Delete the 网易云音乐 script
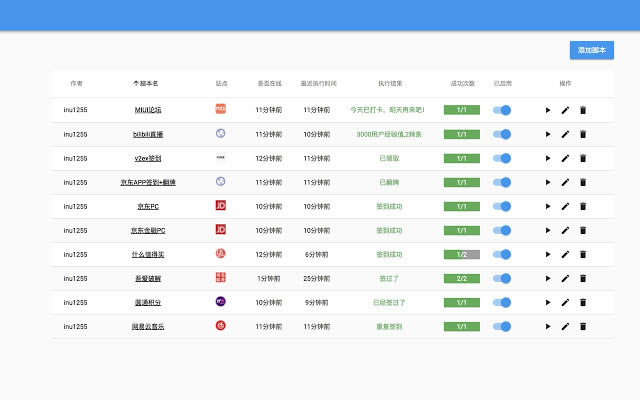This screenshot has height=400, width=640. [583, 327]
